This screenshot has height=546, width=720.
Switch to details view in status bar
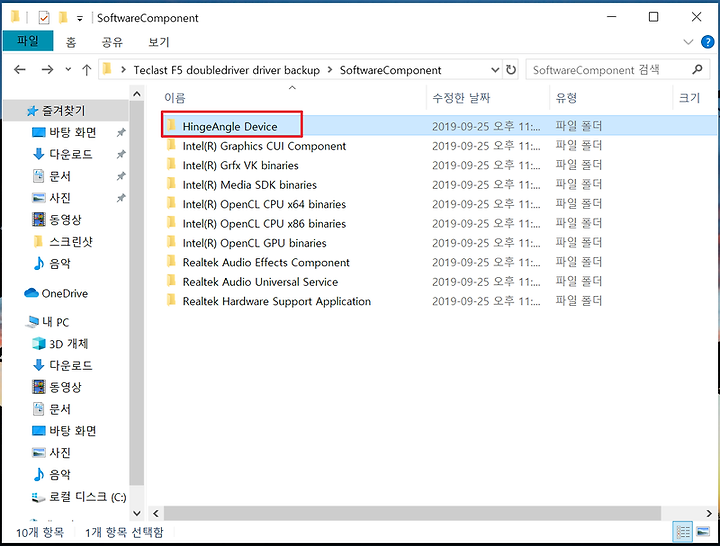tap(683, 532)
